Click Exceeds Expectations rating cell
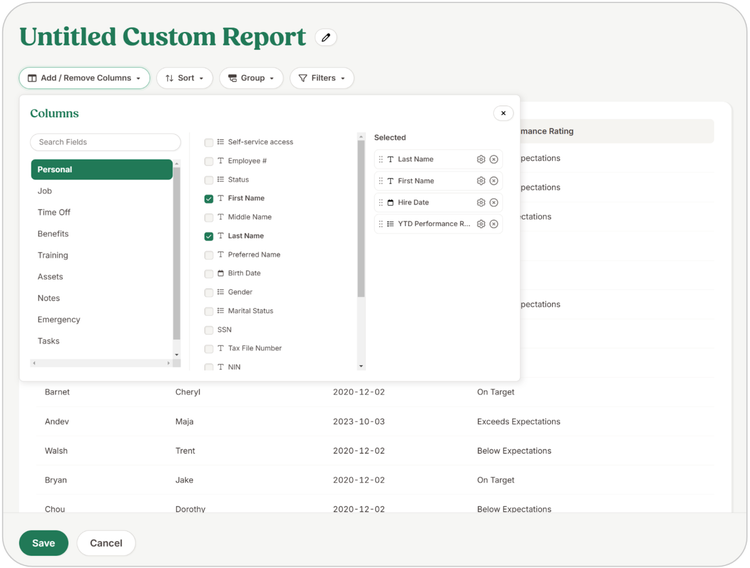 pos(518,422)
